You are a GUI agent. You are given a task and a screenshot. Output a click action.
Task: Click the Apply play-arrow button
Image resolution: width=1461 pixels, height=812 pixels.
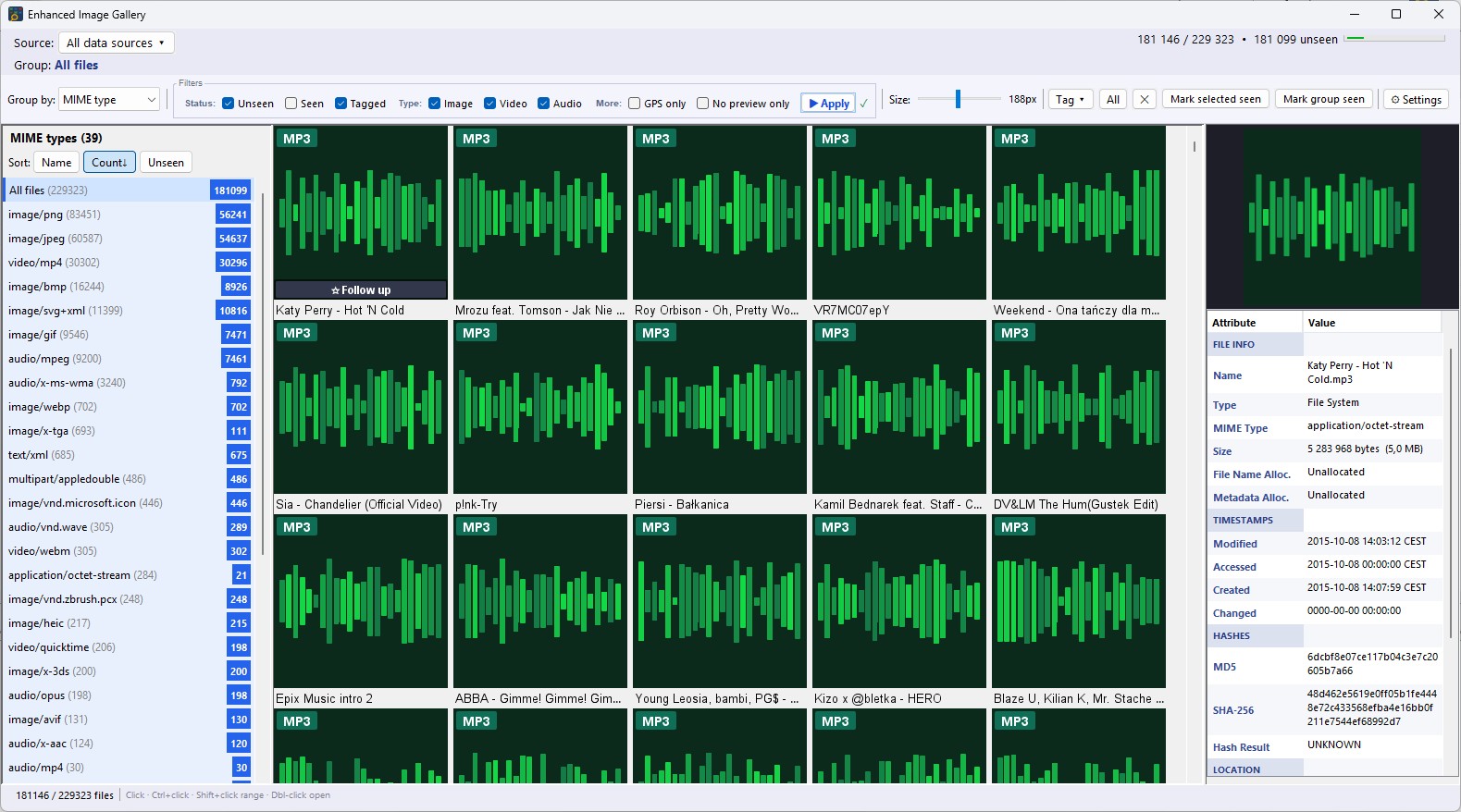pos(829,104)
